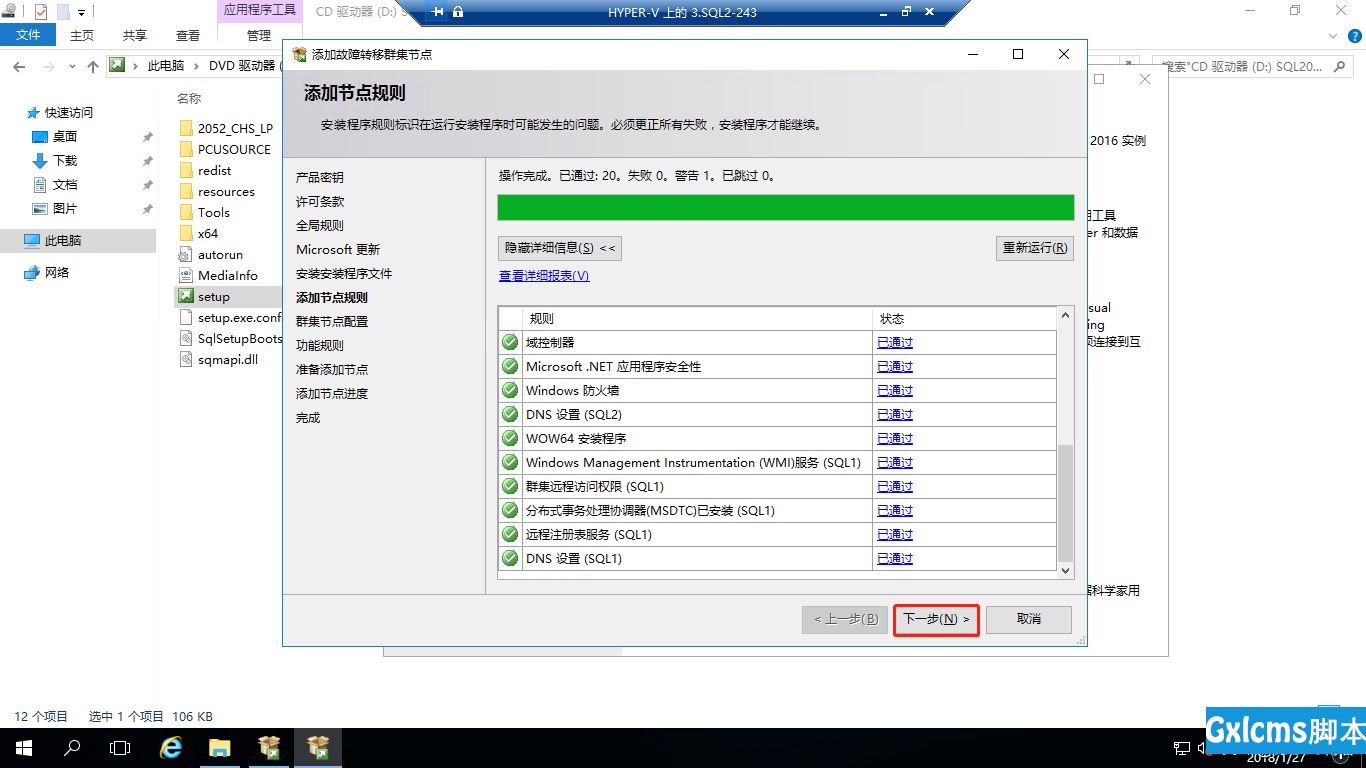Viewport: 1366px width, 768px height.
Task: Click green check icon beside Windows 防火墙
Action: [510, 390]
